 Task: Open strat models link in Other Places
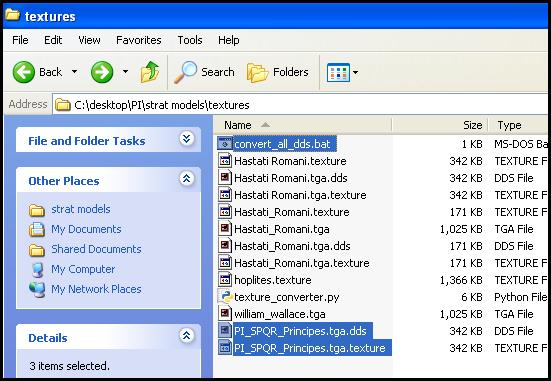coord(81,209)
